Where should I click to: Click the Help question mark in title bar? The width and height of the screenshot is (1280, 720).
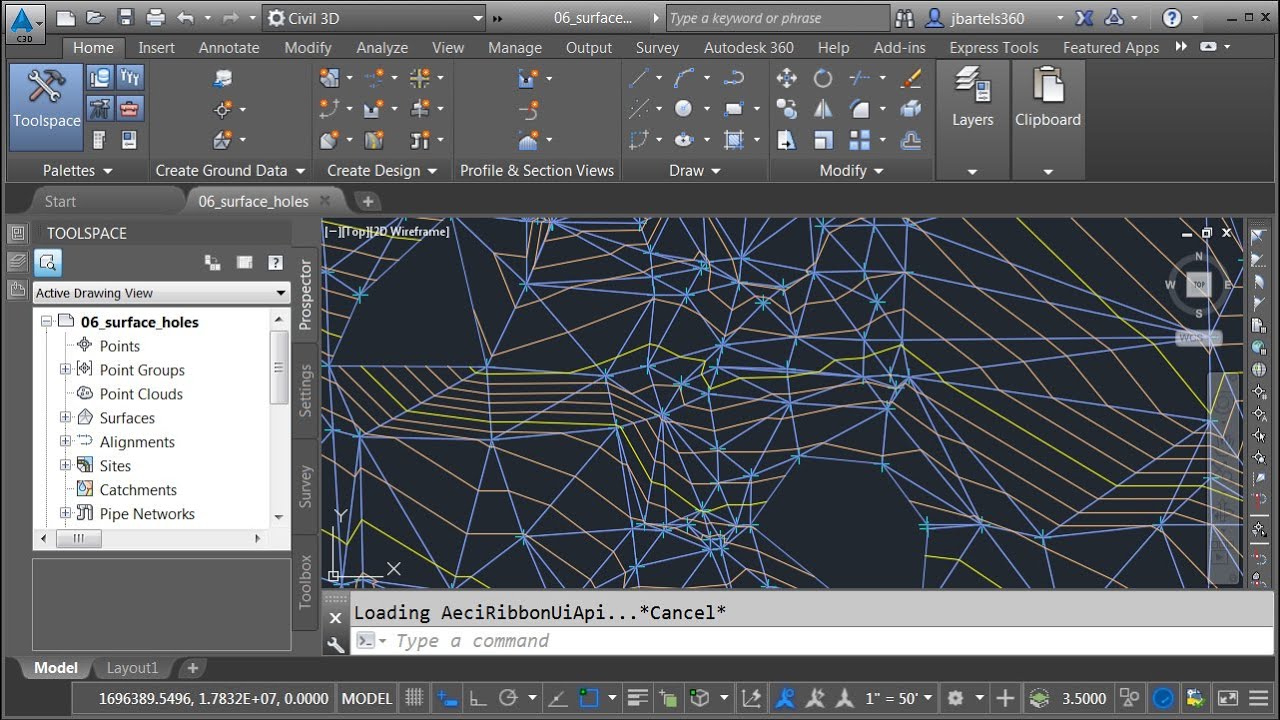point(1172,18)
